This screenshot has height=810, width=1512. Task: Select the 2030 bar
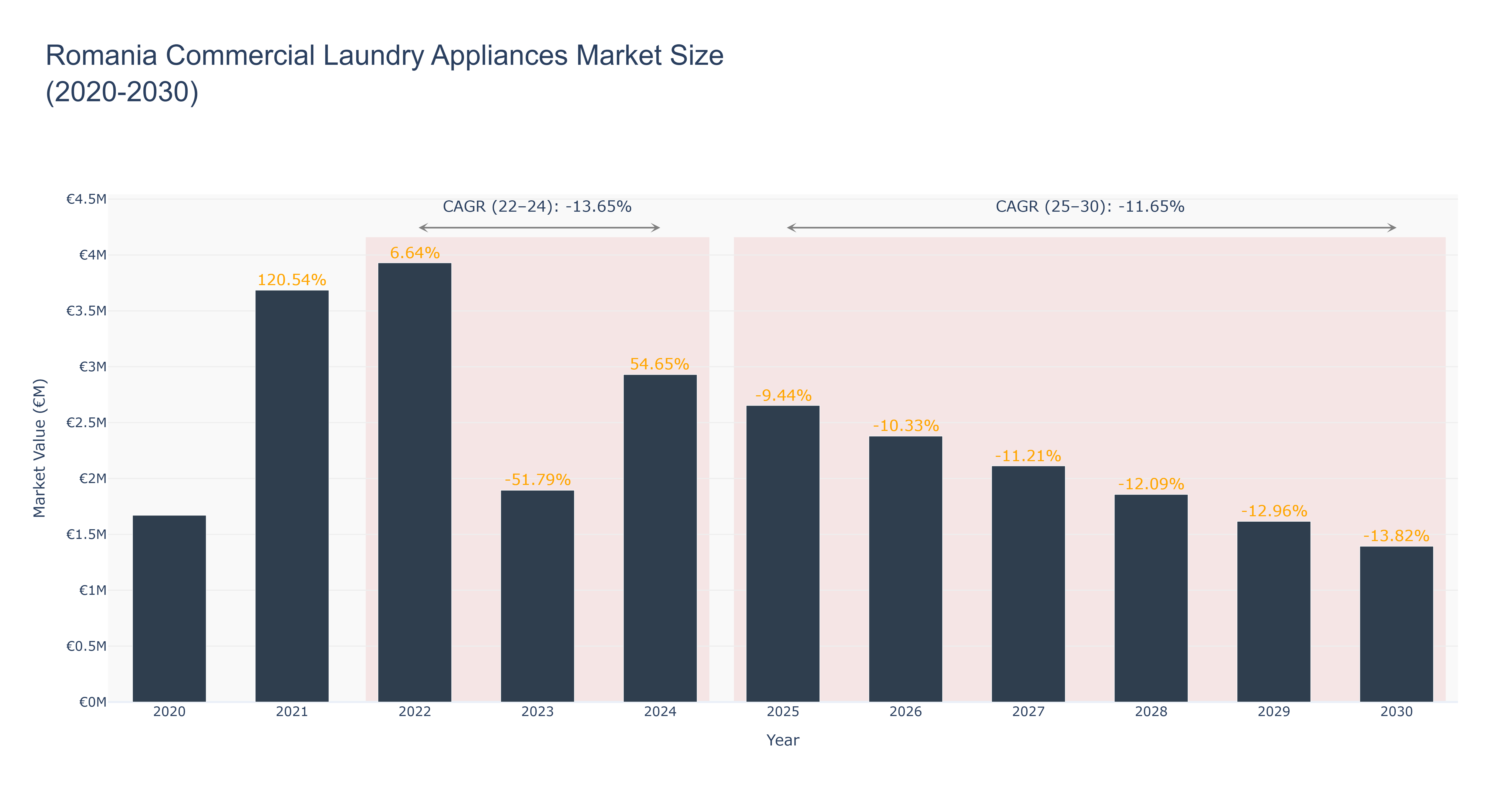click(1396, 624)
